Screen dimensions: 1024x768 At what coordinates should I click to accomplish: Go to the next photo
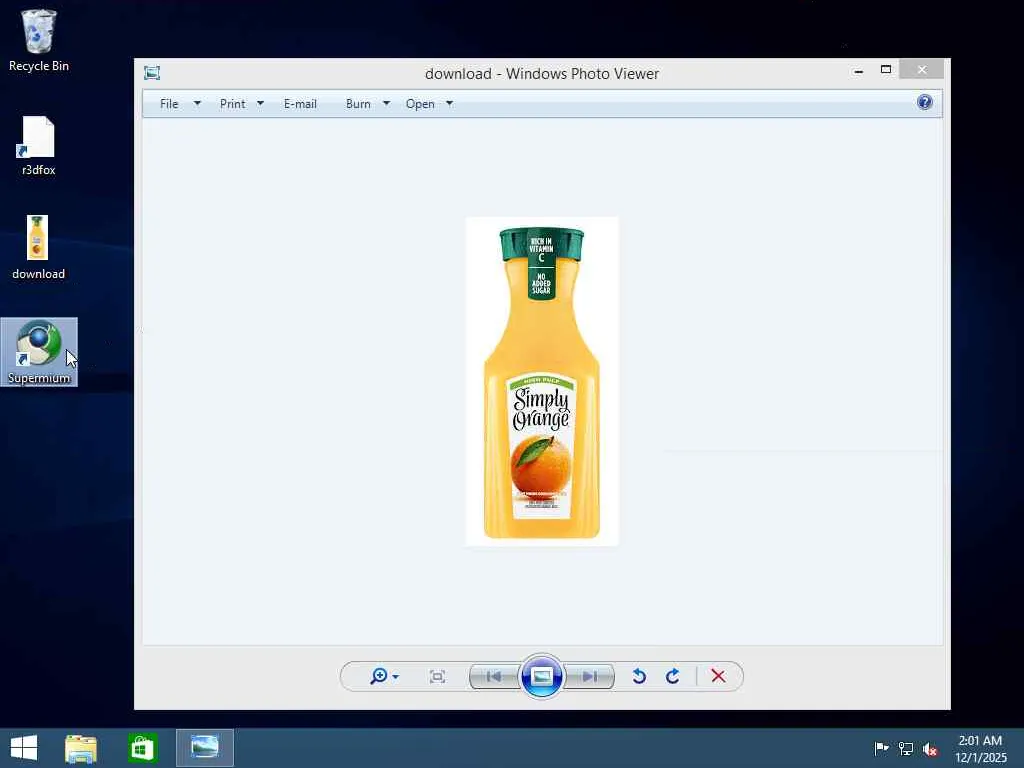[x=589, y=677]
